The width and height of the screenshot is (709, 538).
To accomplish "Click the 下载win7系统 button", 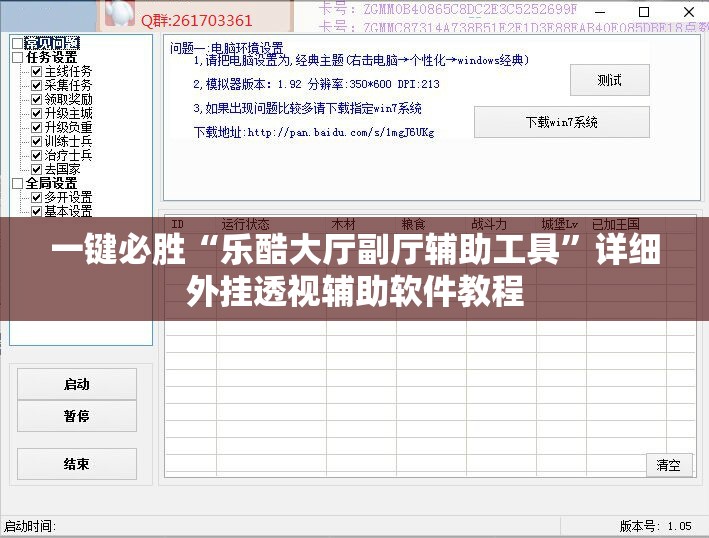I will [562, 122].
